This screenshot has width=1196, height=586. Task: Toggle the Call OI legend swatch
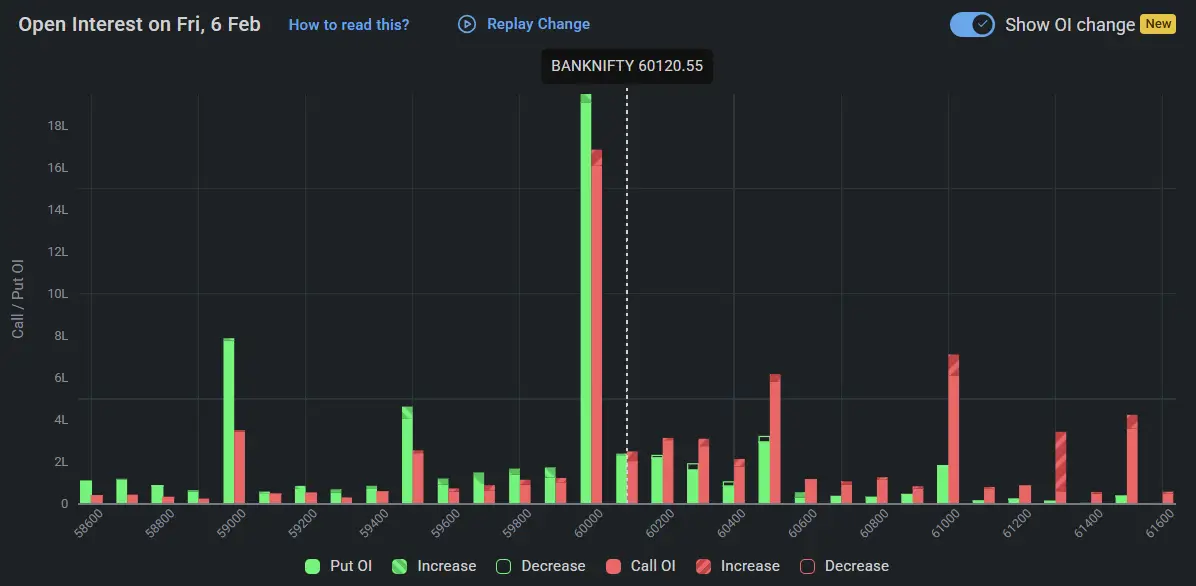pos(613,566)
